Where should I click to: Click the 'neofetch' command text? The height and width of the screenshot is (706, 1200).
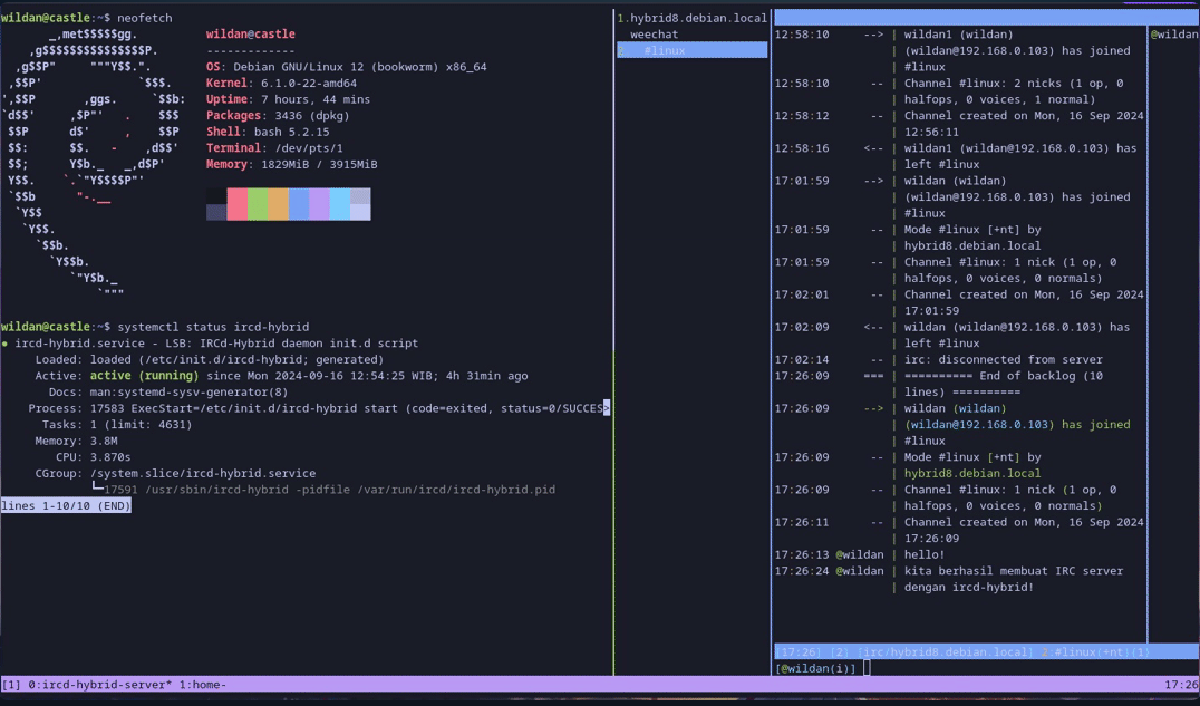[144, 18]
